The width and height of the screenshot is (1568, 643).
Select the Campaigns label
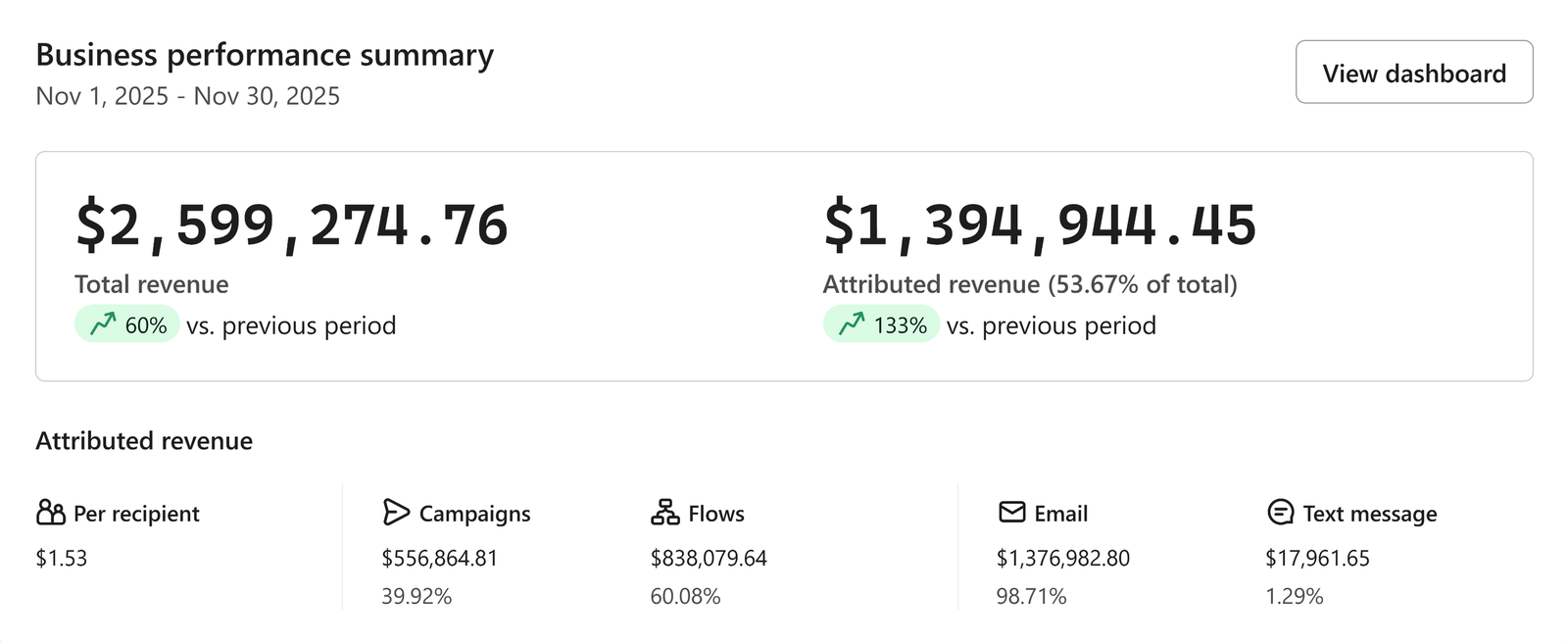pyautogui.click(x=474, y=514)
